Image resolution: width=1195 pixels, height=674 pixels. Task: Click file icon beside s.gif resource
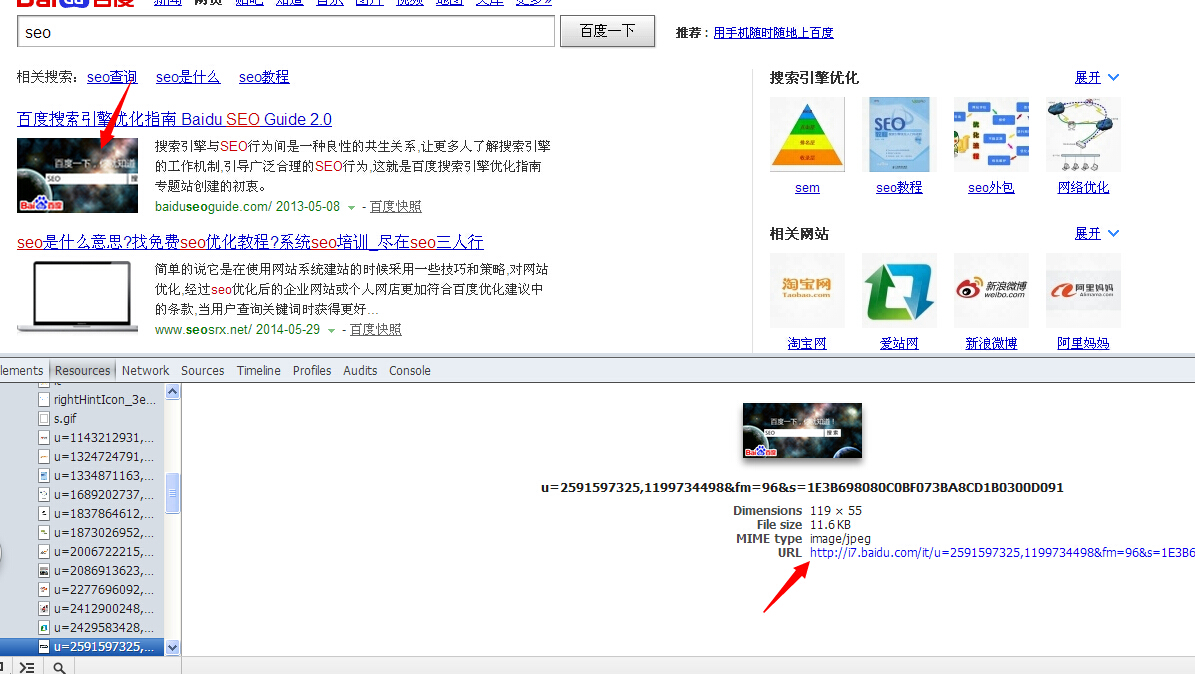43,419
